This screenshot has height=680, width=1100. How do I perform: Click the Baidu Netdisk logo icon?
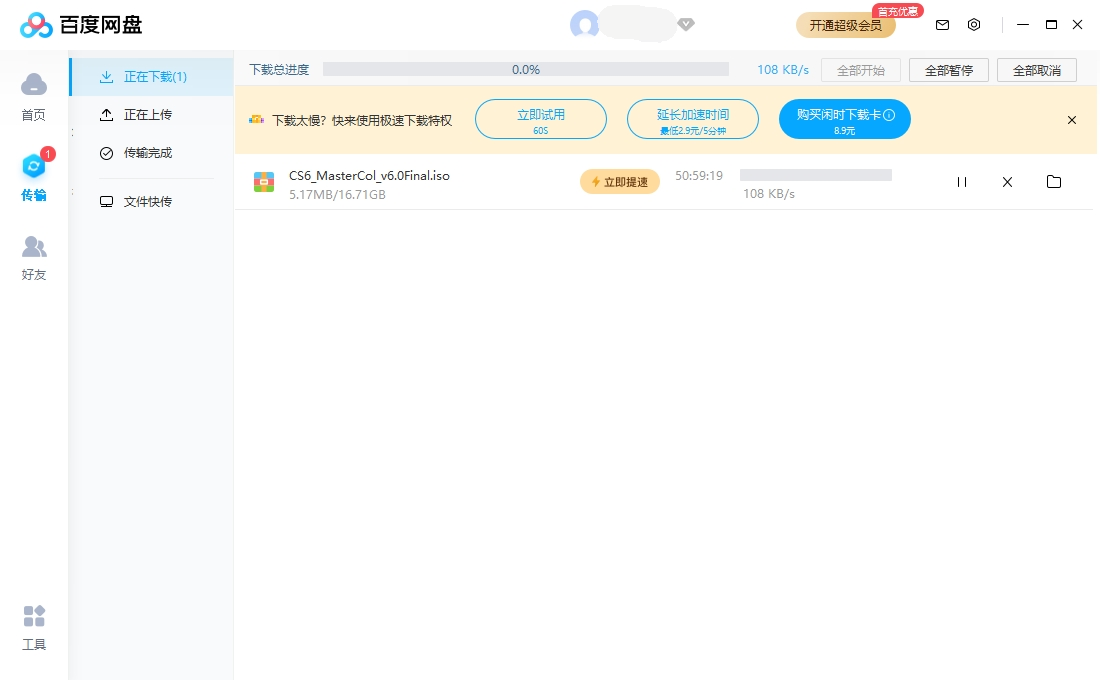pos(36,25)
